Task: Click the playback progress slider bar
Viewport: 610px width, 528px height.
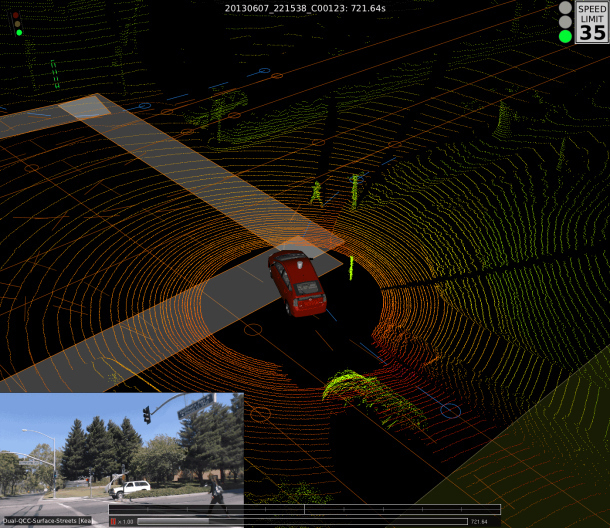Action: pos(302,521)
